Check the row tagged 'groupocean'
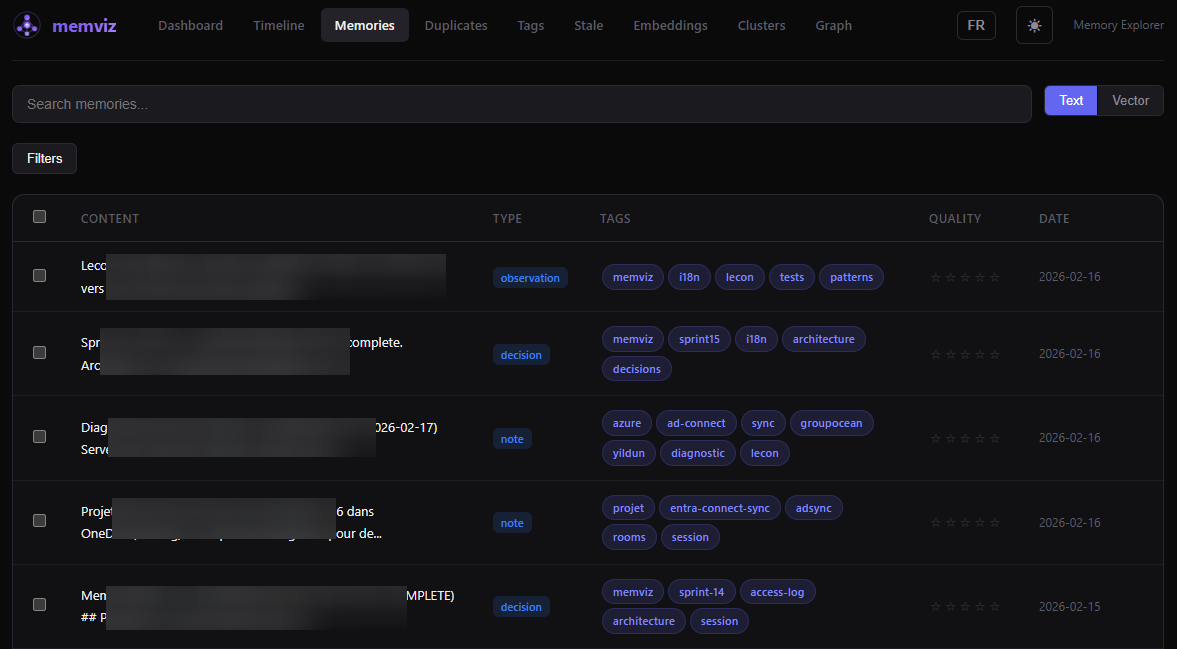The width and height of the screenshot is (1177, 649). coord(40,437)
